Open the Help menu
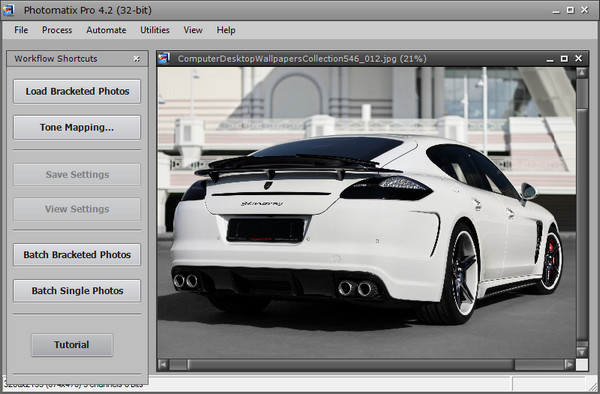 pyautogui.click(x=226, y=30)
